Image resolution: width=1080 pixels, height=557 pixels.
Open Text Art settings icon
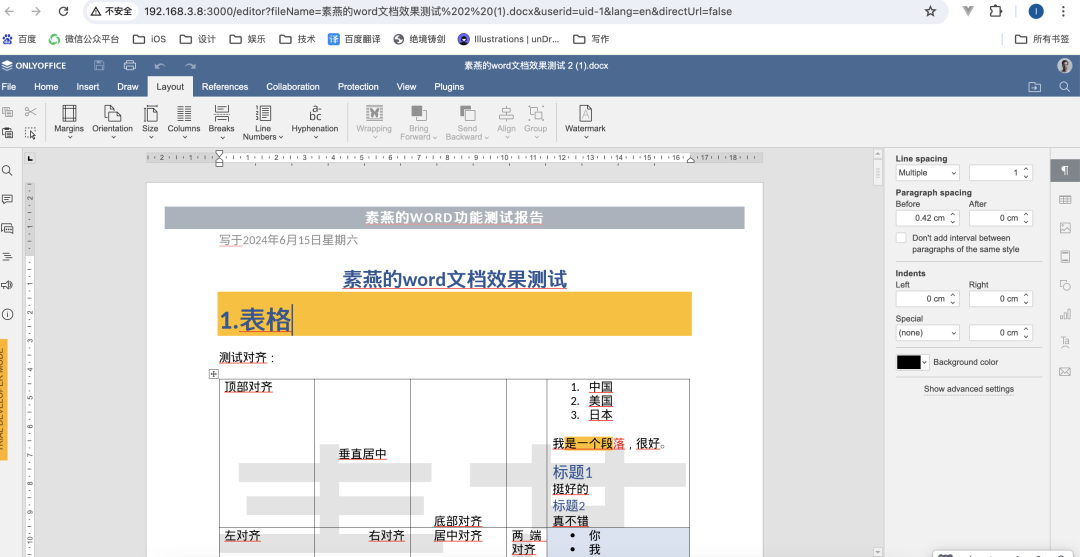point(1065,343)
